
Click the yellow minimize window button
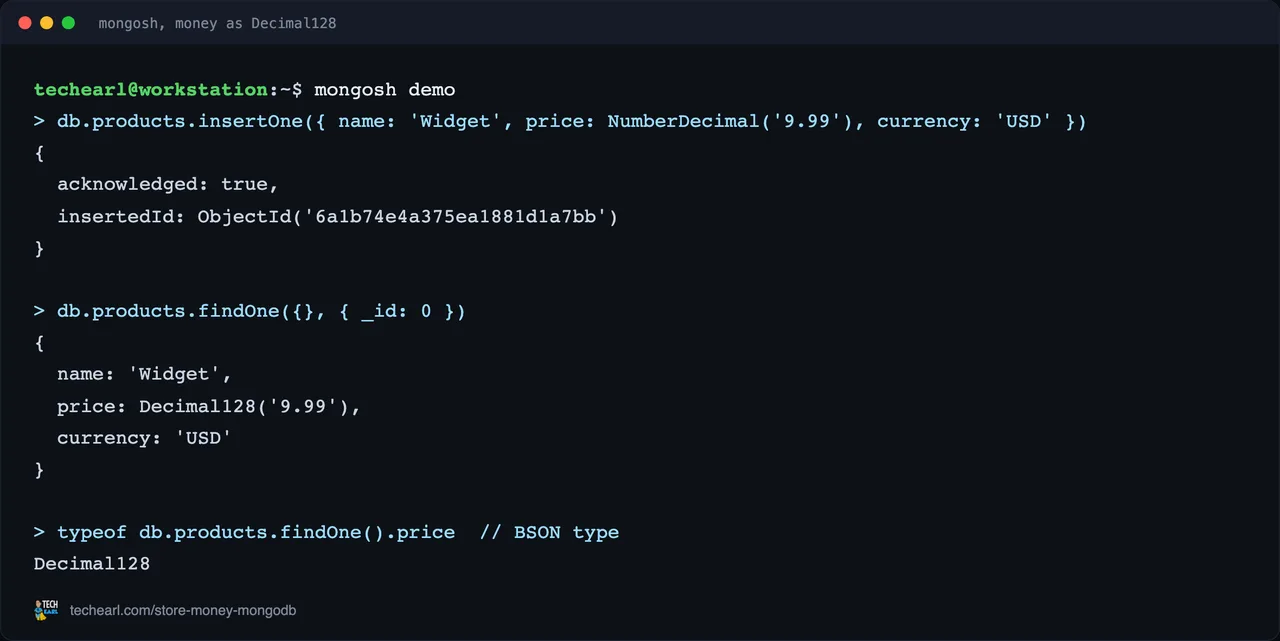[x=47, y=22]
